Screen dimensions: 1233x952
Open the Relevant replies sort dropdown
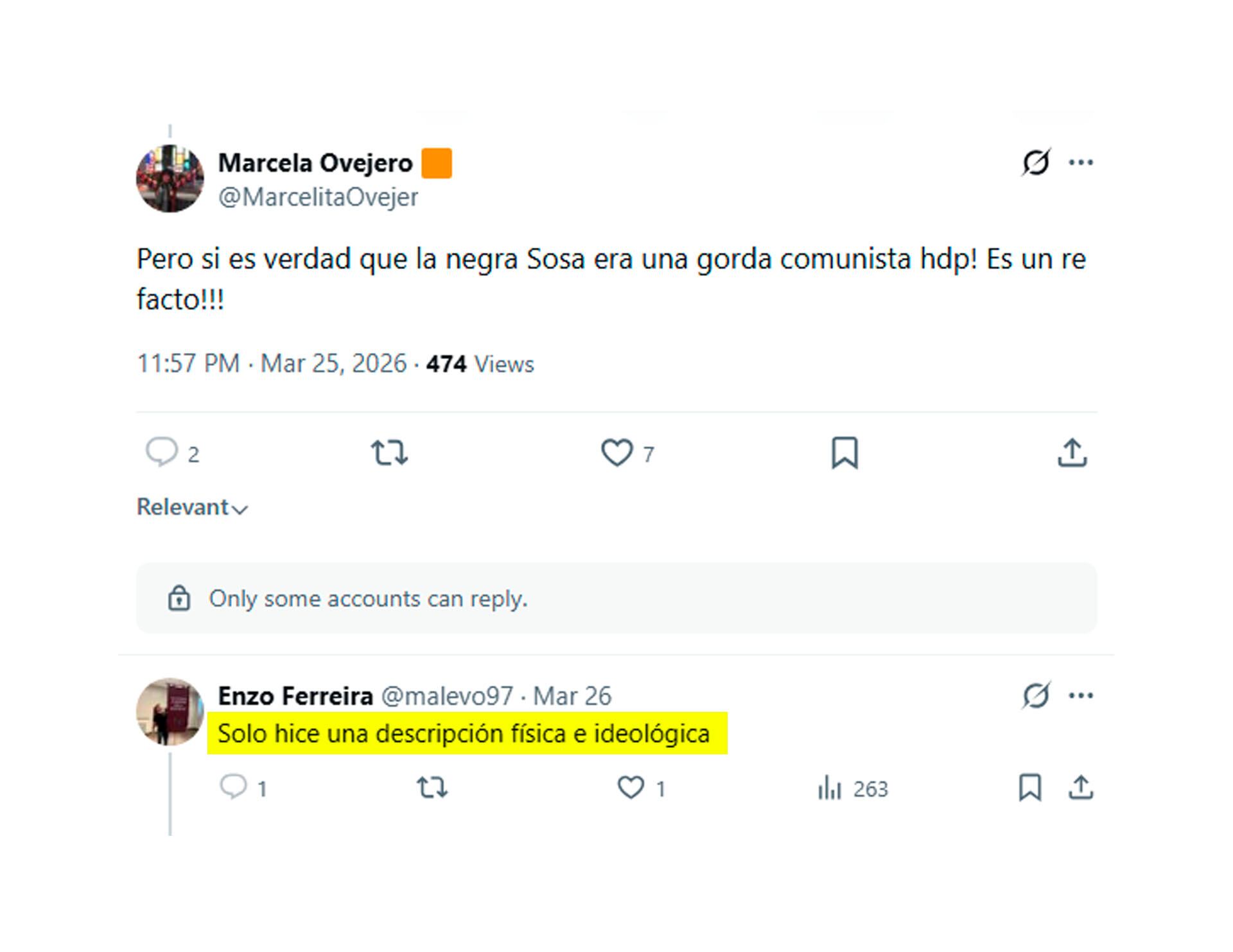tap(189, 506)
